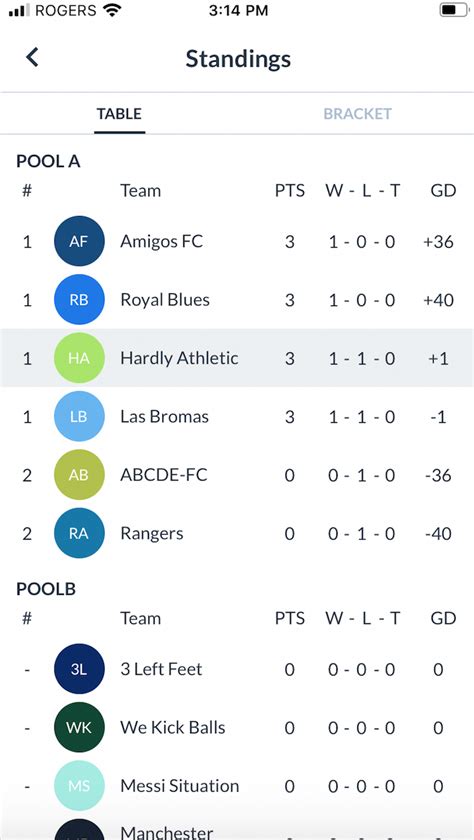Select the We Kick Balls team name
The height and width of the screenshot is (840, 474).
tap(172, 728)
